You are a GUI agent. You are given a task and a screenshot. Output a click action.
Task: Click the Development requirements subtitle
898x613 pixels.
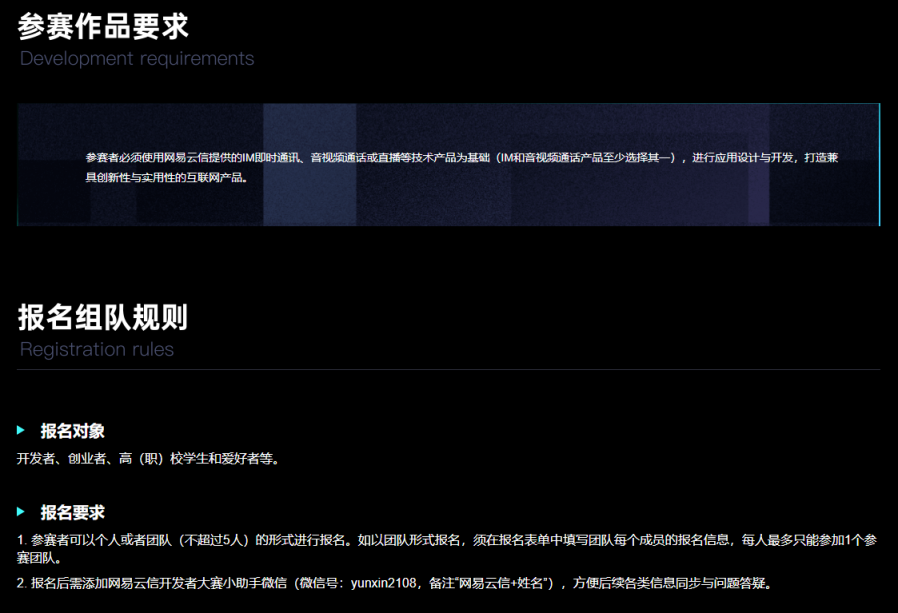coord(137,58)
